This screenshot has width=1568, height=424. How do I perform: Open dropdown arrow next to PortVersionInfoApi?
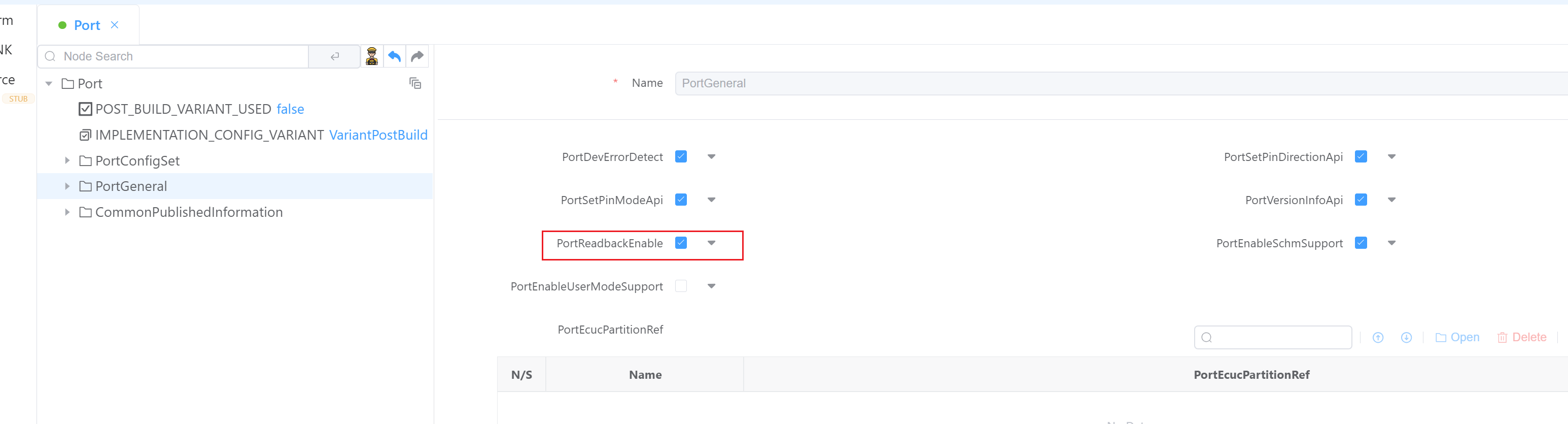click(1391, 200)
